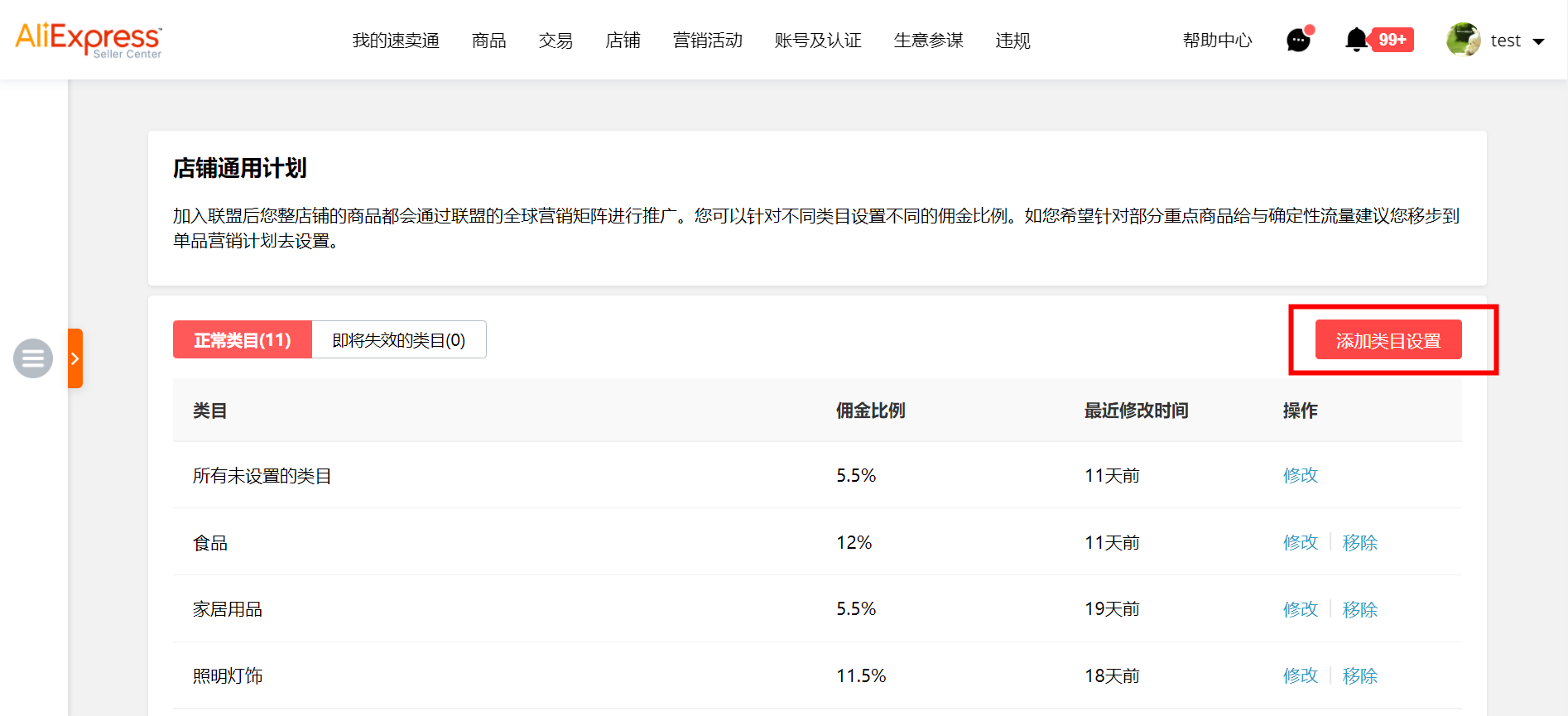The height and width of the screenshot is (716, 1568).
Task: Click 修改 for the 家居用品 category
Action: point(1300,609)
